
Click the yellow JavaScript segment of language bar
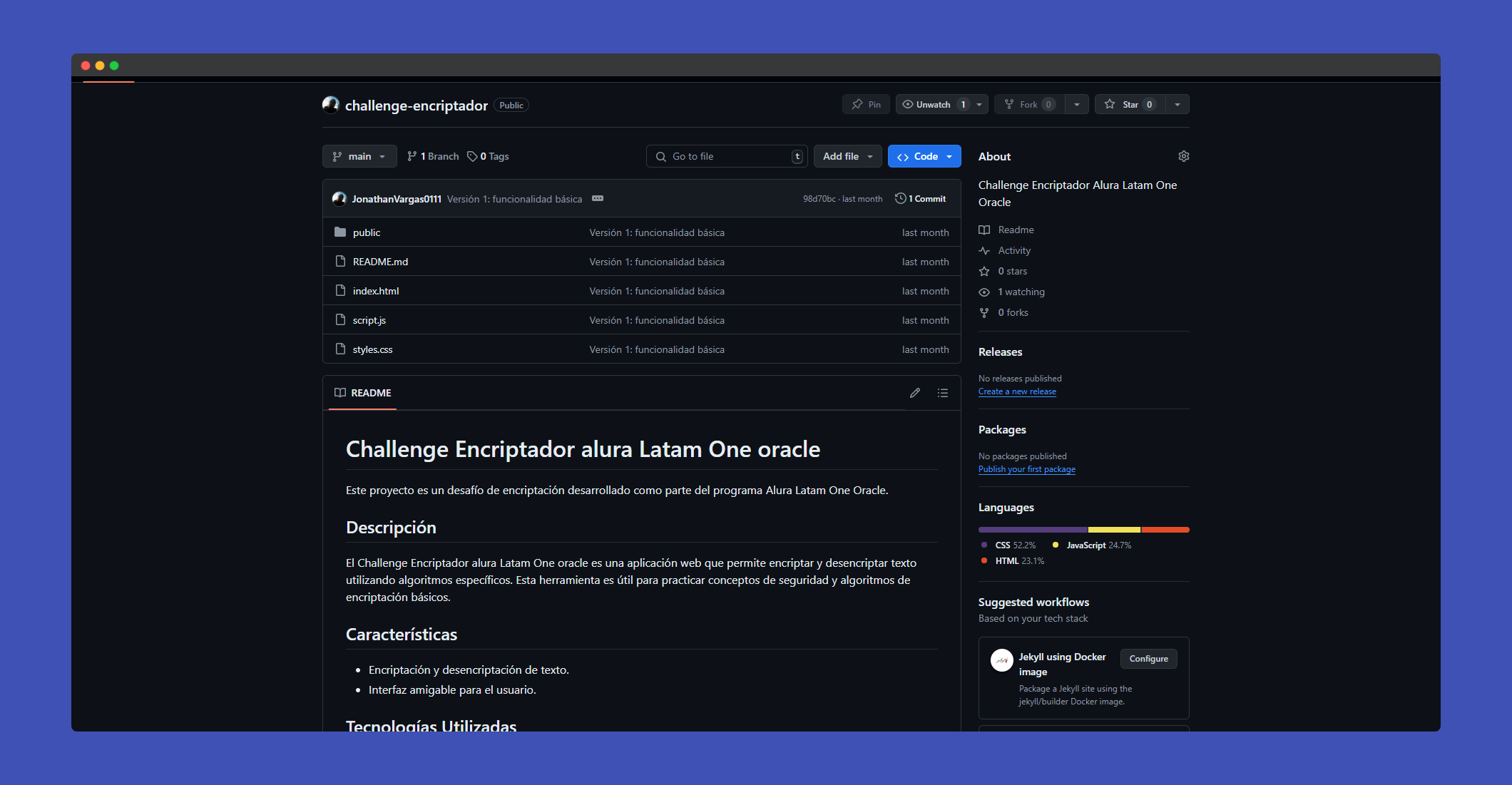coord(1114,530)
